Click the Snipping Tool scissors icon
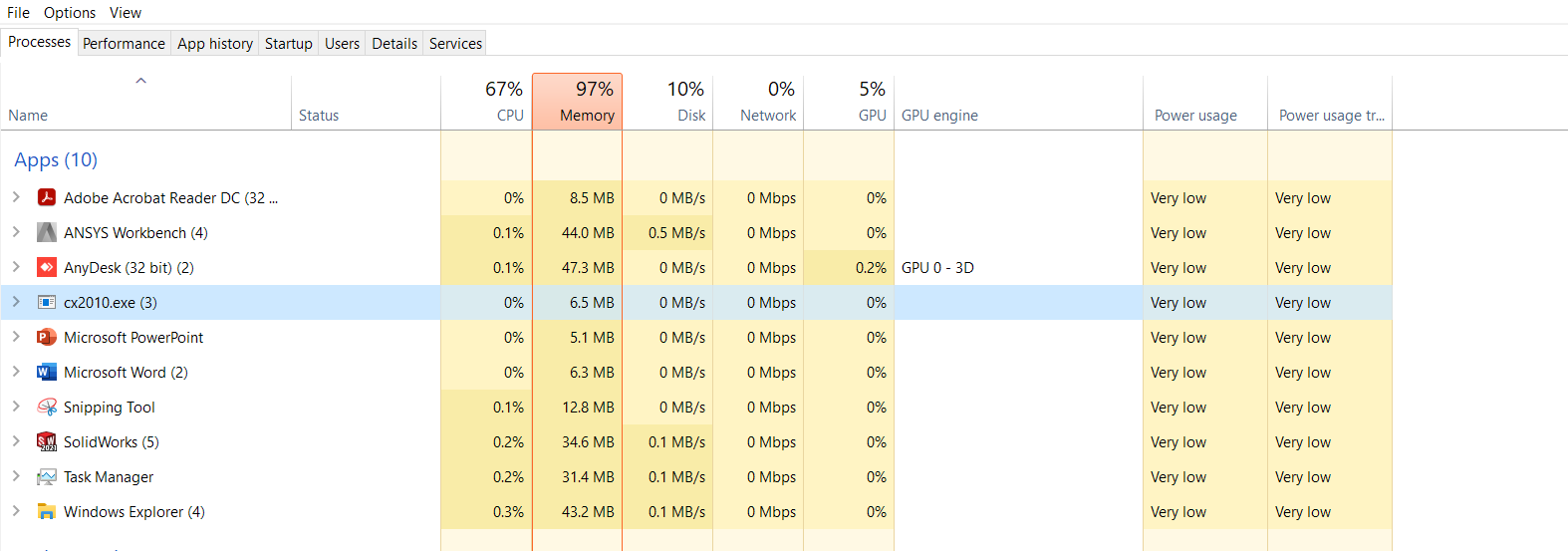The width and height of the screenshot is (1568, 551). coord(46,407)
